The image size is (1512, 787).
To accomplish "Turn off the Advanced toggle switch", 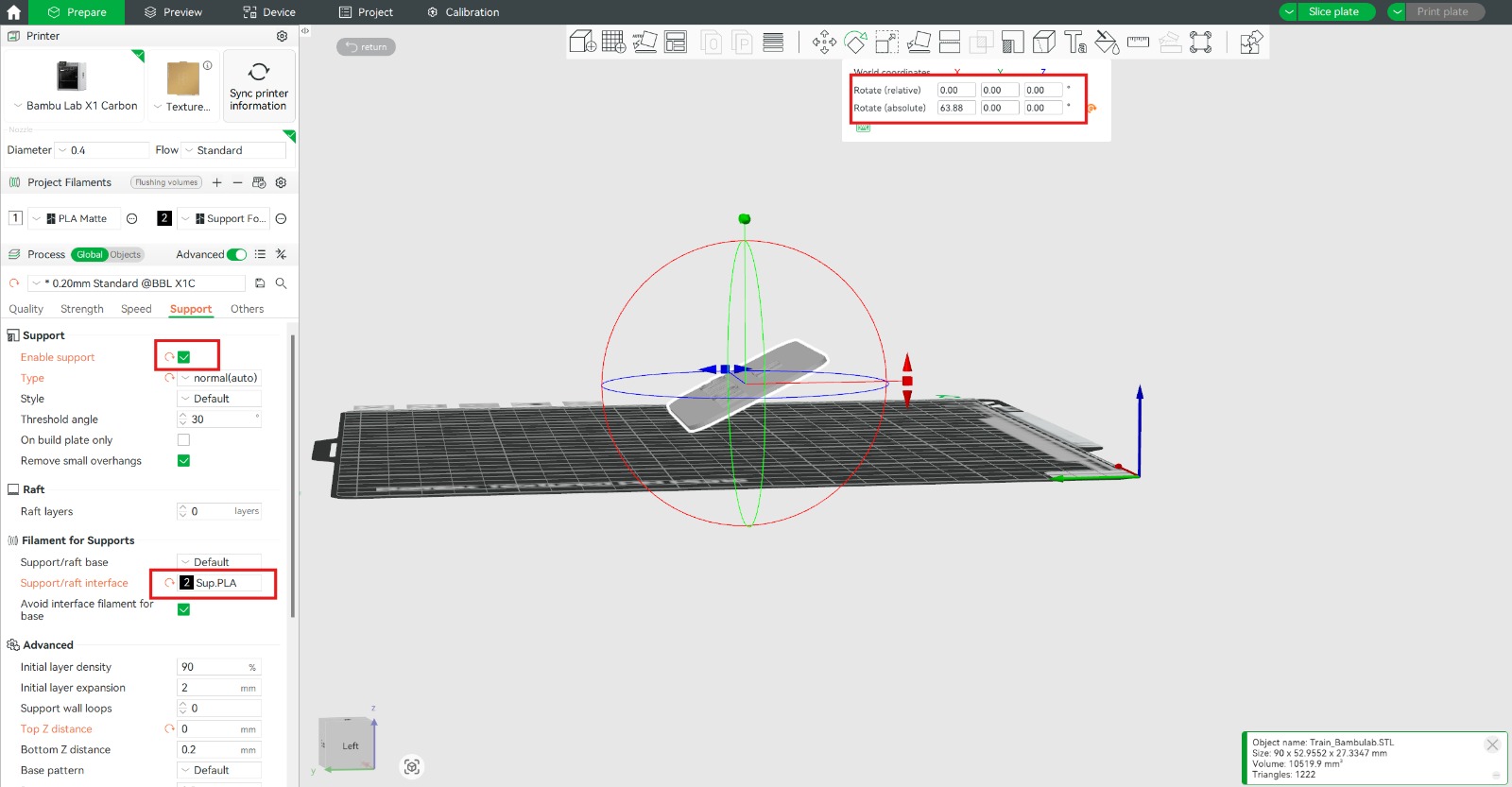I will click(x=236, y=255).
